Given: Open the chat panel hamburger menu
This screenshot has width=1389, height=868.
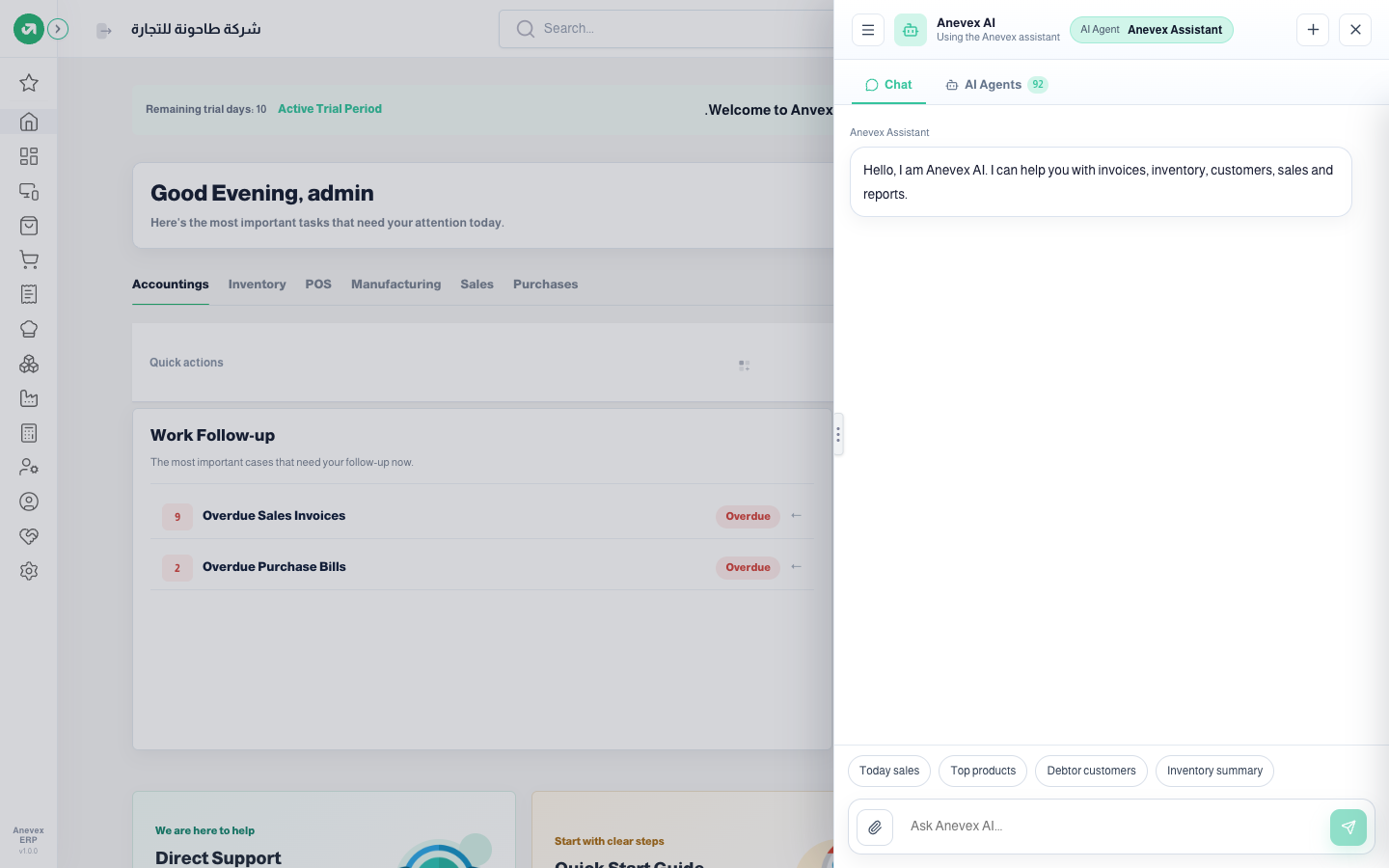Looking at the screenshot, I should coord(868,30).
